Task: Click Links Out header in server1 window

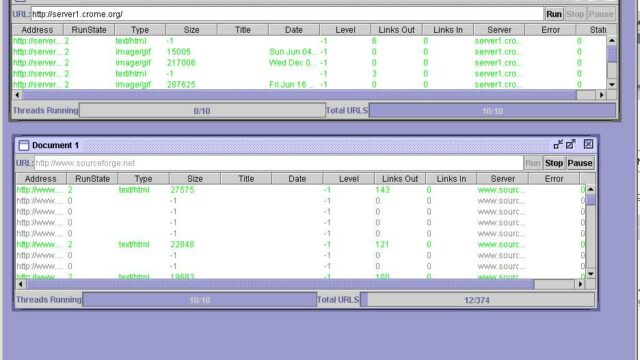Action: tap(396, 30)
